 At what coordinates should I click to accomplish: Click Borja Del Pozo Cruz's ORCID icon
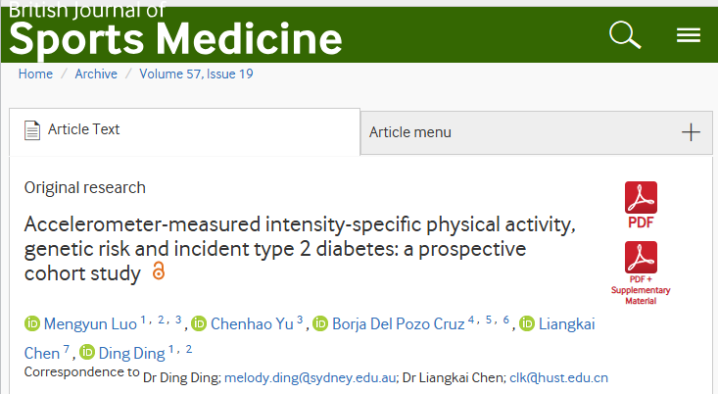[x=320, y=323]
